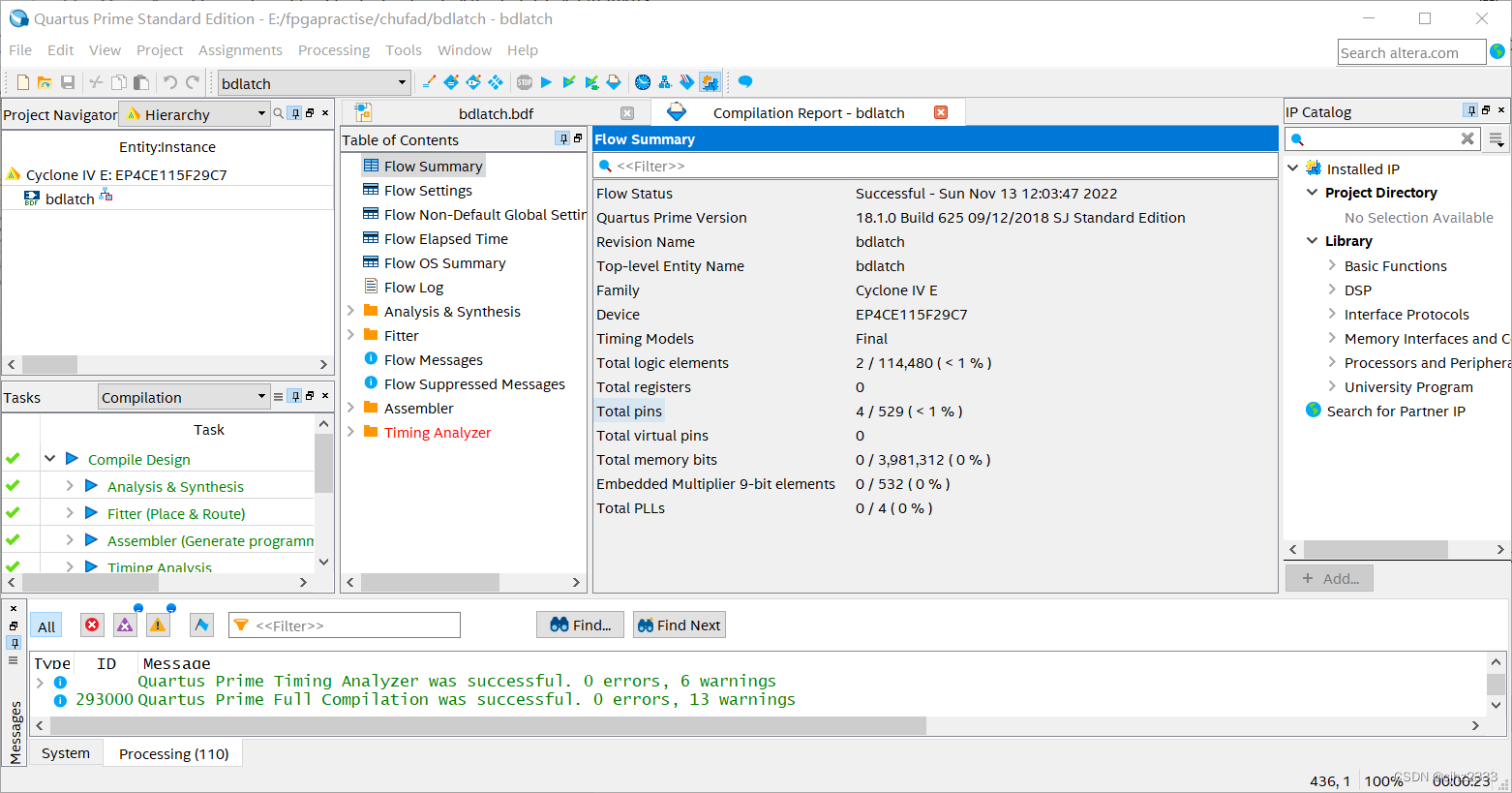
Task: Close the bdlatch.bdf tab
Action: click(627, 113)
